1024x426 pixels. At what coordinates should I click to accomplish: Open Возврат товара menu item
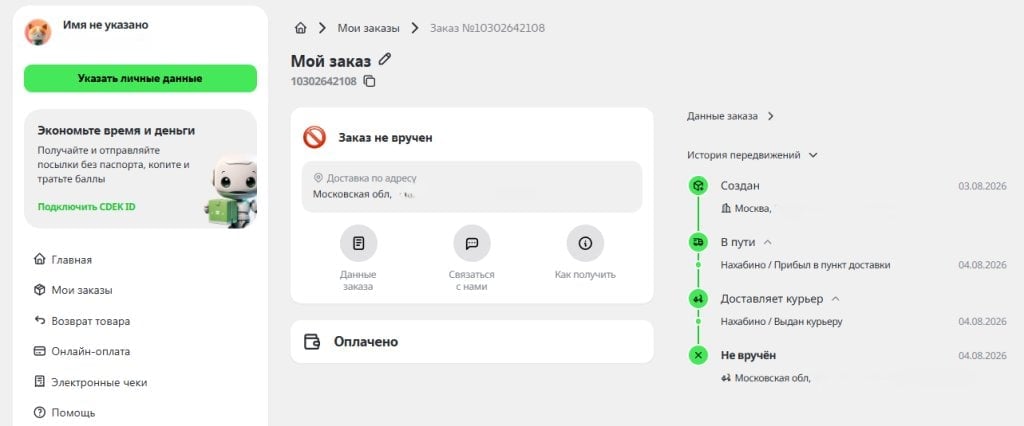pyautogui.click(x=91, y=321)
